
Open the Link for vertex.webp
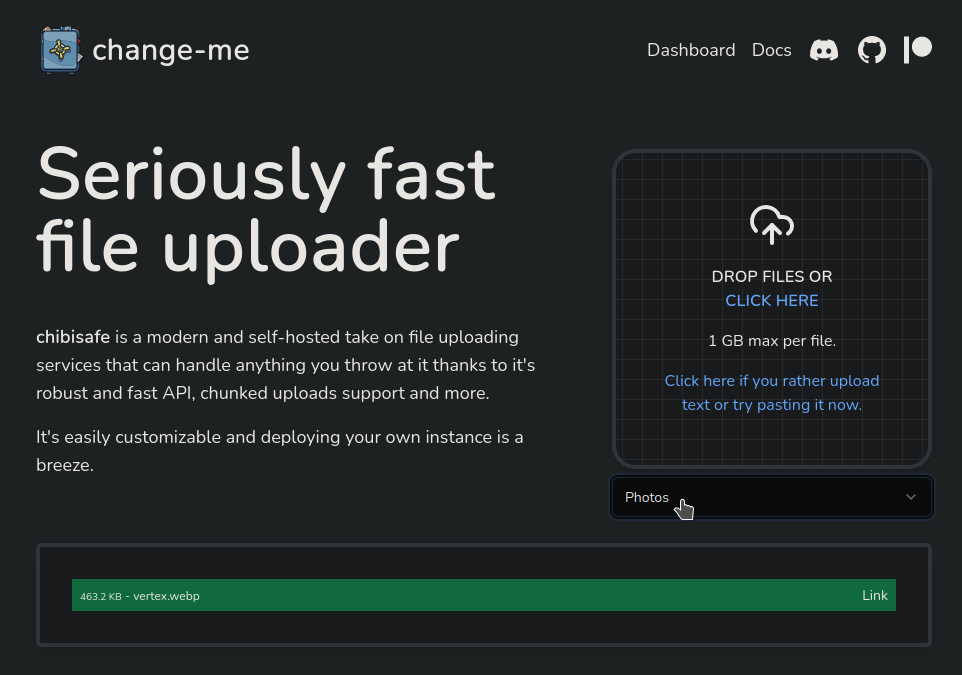(874, 595)
